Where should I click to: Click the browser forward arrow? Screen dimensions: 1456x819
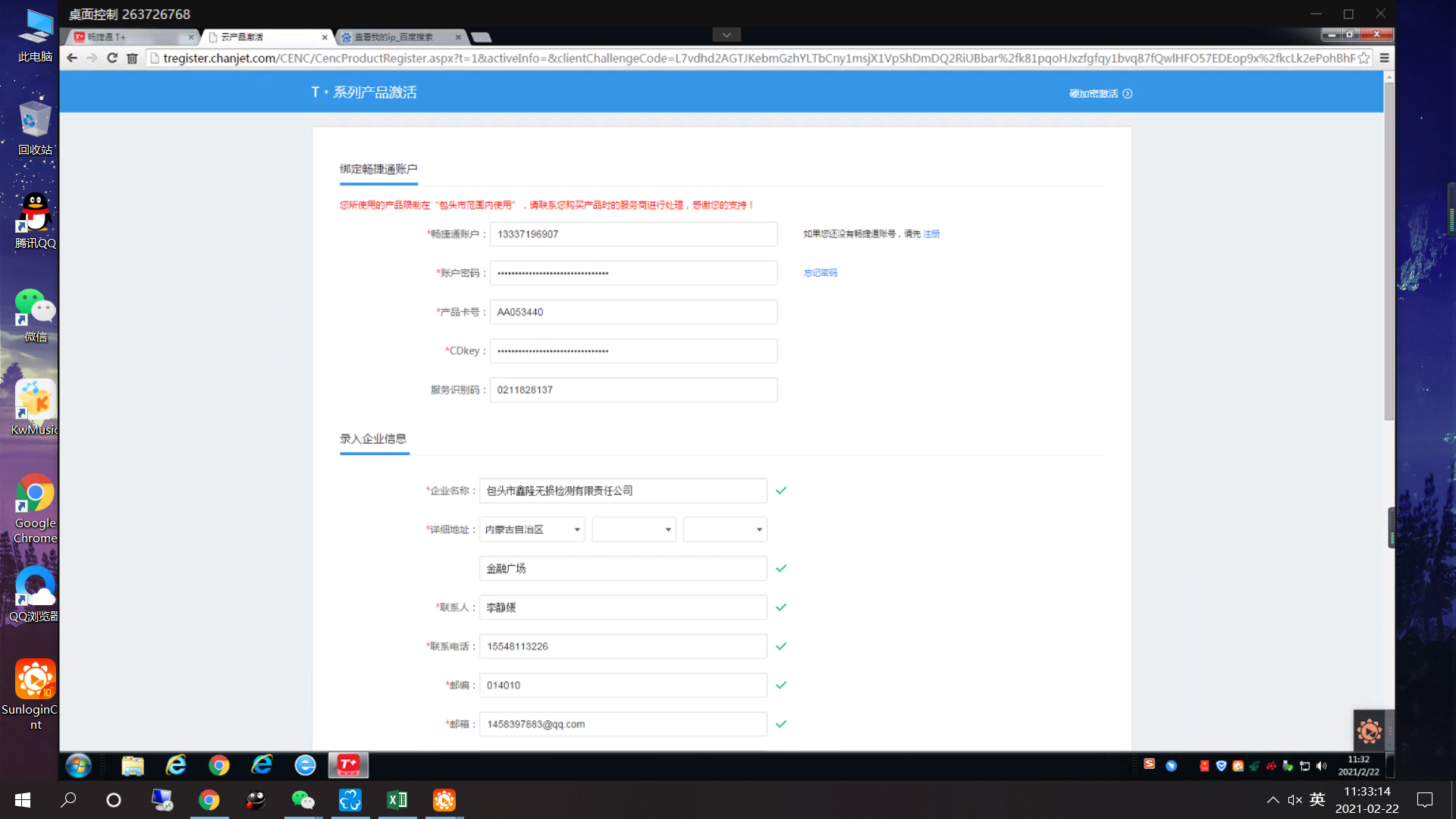(x=92, y=58)
